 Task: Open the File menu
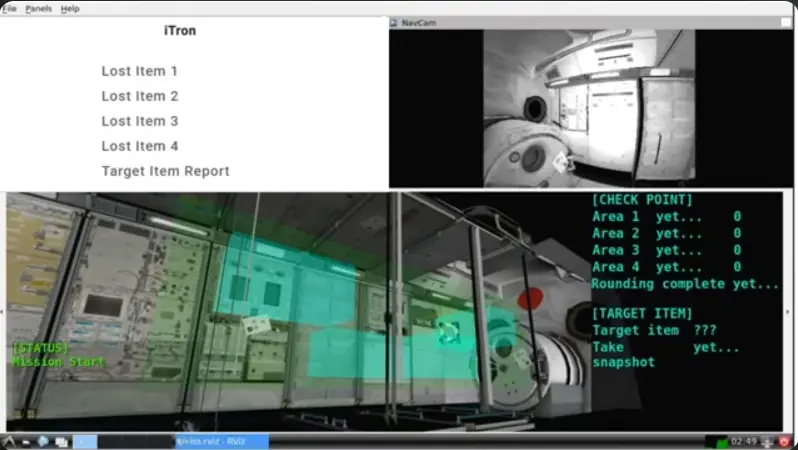click(x=10, y=8)
